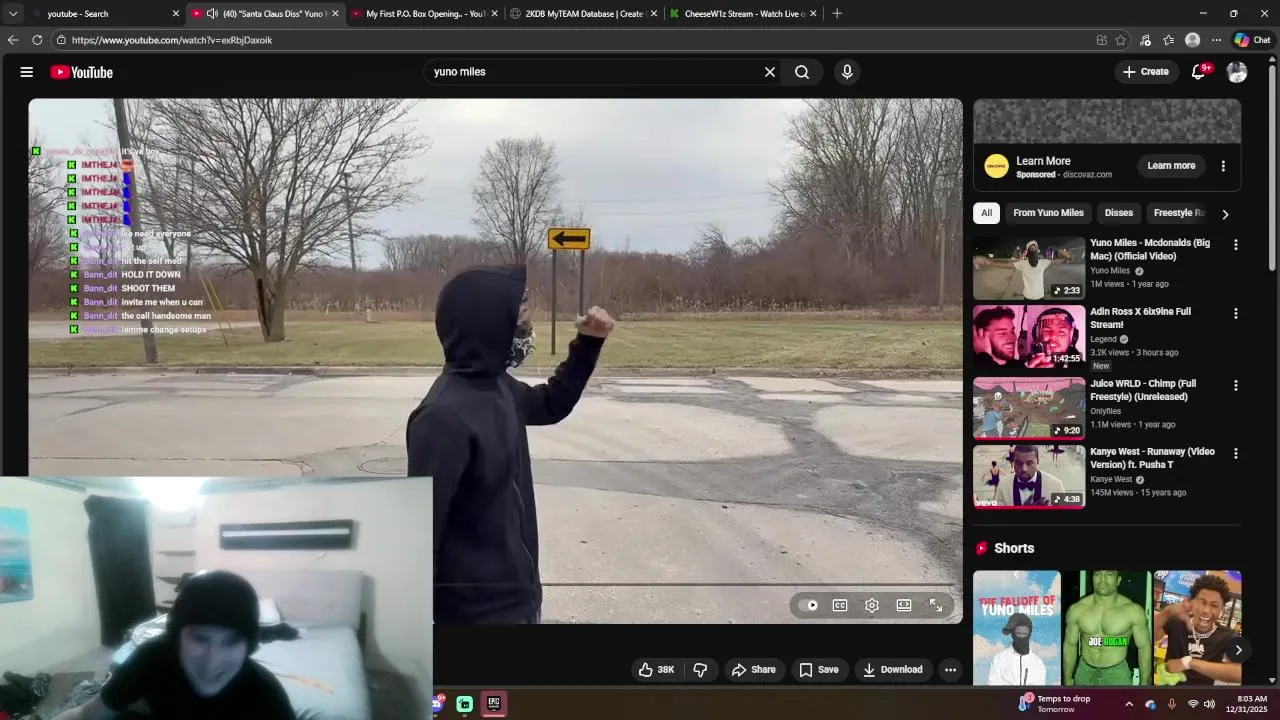Reload the current page
Image resolution: width=1280 pixels, height=720 pixels.
(x=37, y=40)
